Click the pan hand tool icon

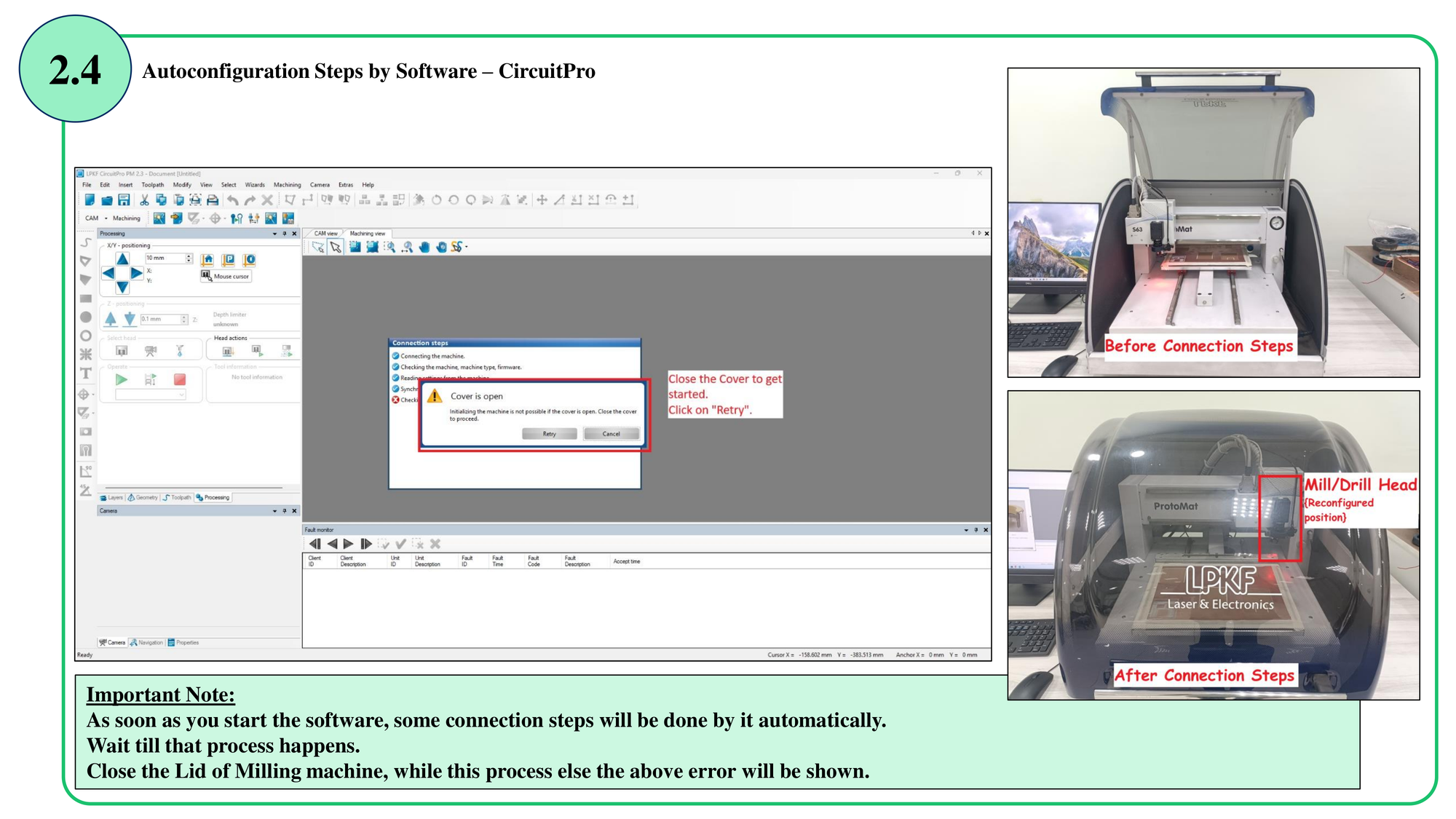[x=424, y=247]
